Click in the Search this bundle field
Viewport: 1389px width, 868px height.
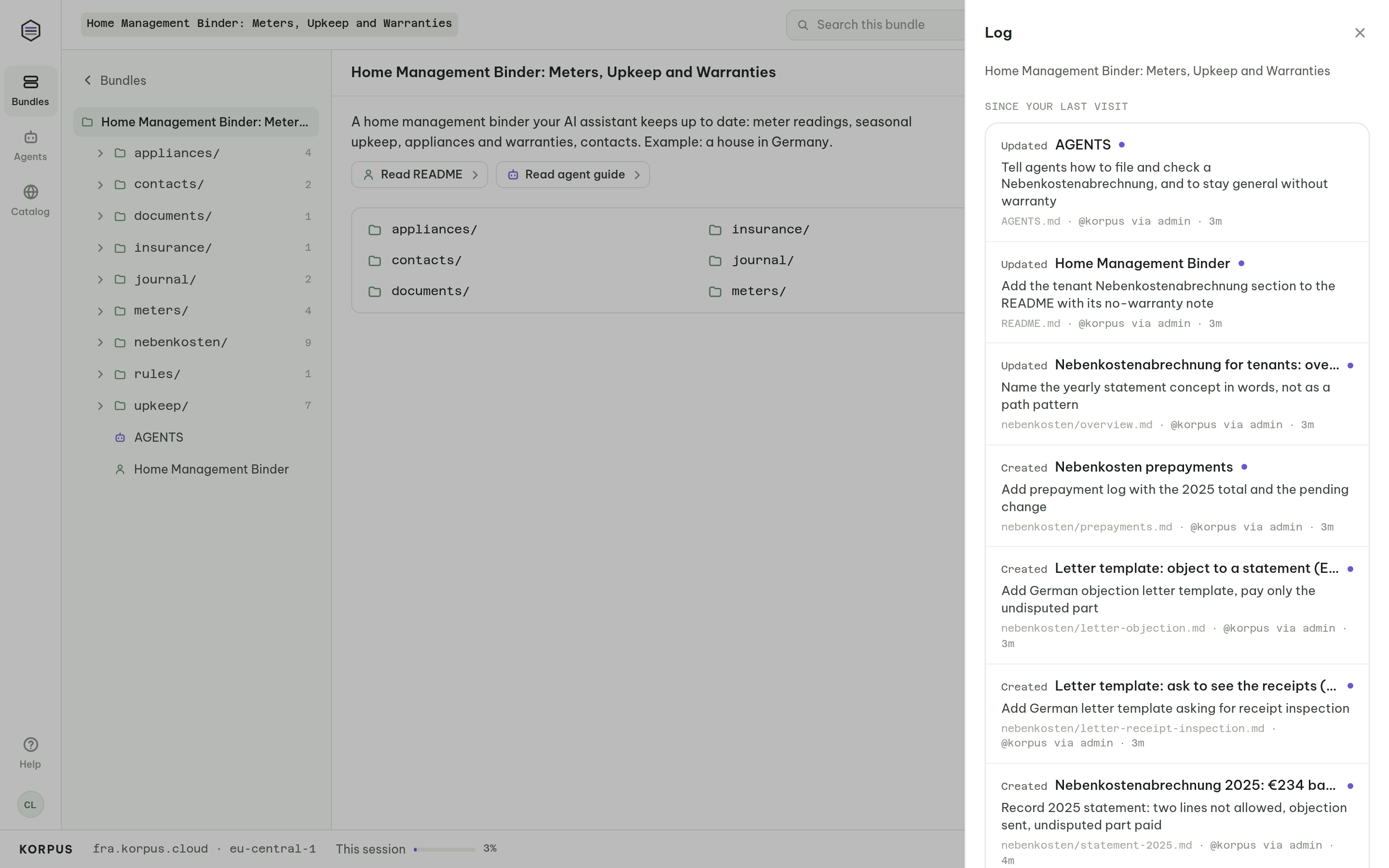click(875, 25)
